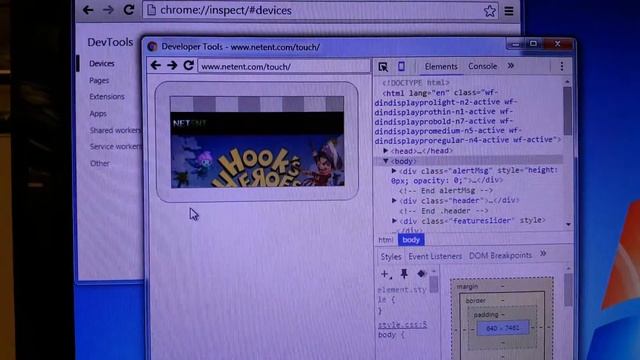Screen dimensions: 640x360
Task: Select Shared workers in sidebar
Action: pos(115,130)
